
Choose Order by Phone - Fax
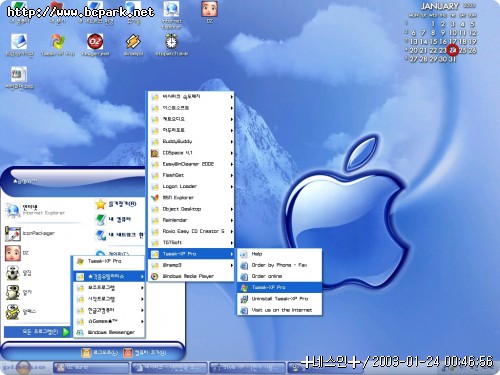pyautogui.click(x=279, y=265)
